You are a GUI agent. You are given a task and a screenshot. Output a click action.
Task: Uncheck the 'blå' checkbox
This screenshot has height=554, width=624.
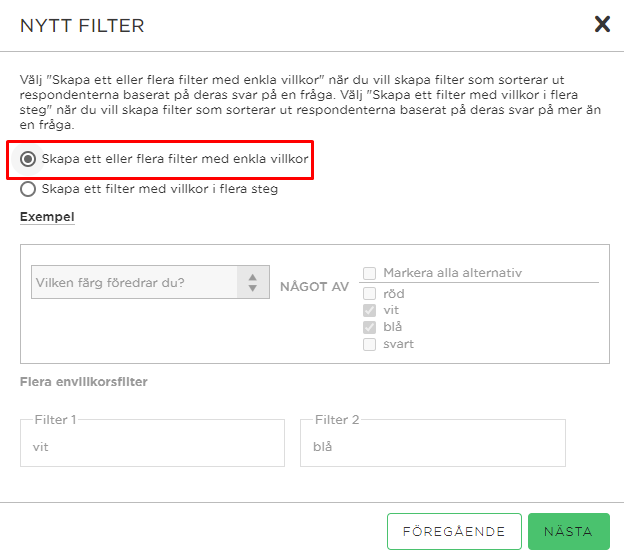(369, 327)
